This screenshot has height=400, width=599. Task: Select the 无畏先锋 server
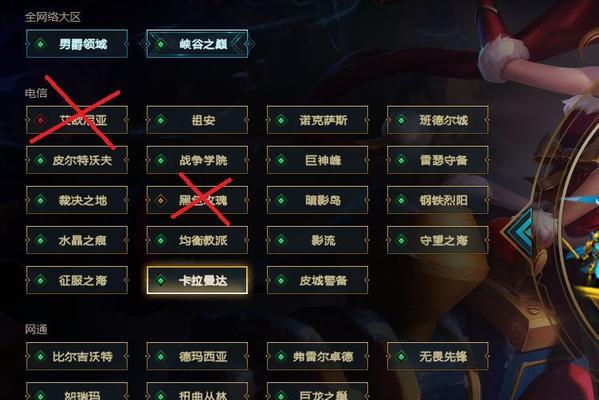tap(438, 356)
